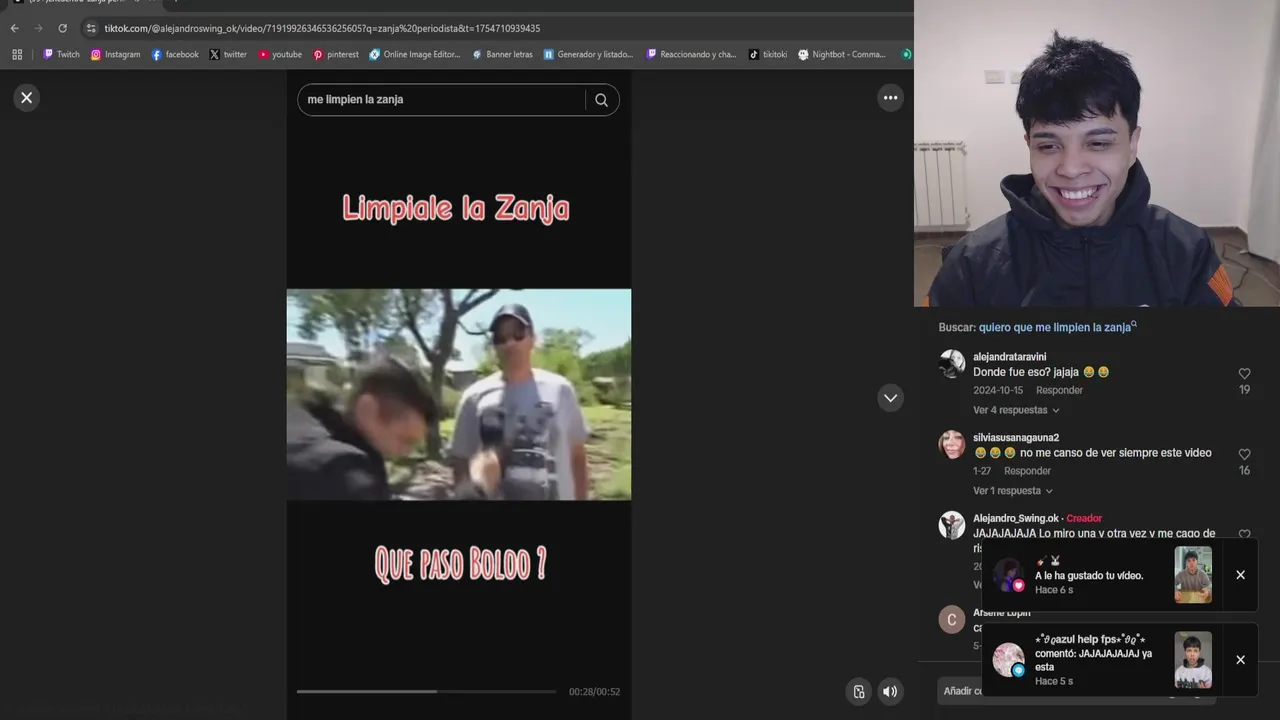Reply to alejandrataravini's comment
The image size is (1280, 720).
(x=1059, y=390)
